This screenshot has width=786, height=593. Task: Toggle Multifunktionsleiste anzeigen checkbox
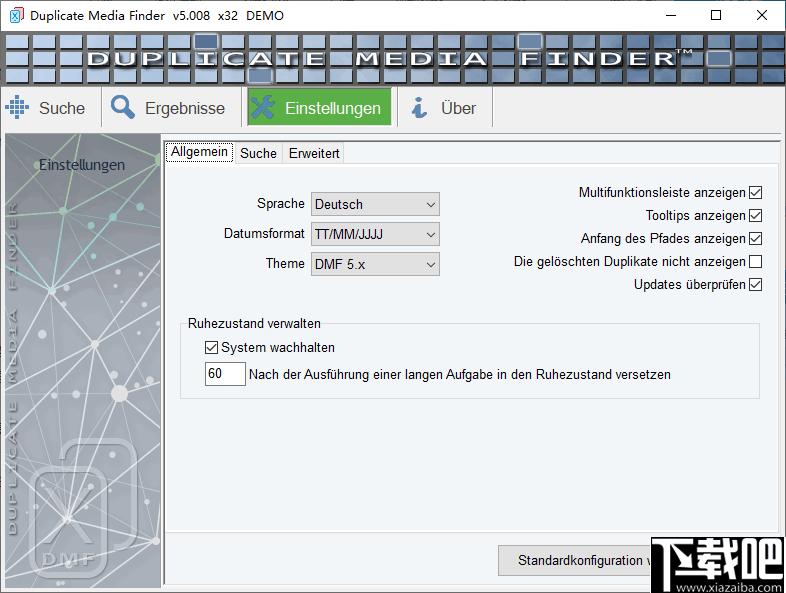(x=755, y=192)
